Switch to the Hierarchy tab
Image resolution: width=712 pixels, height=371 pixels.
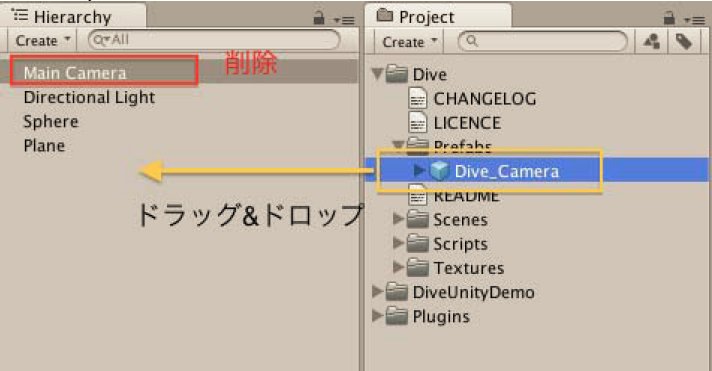(73, 16)
